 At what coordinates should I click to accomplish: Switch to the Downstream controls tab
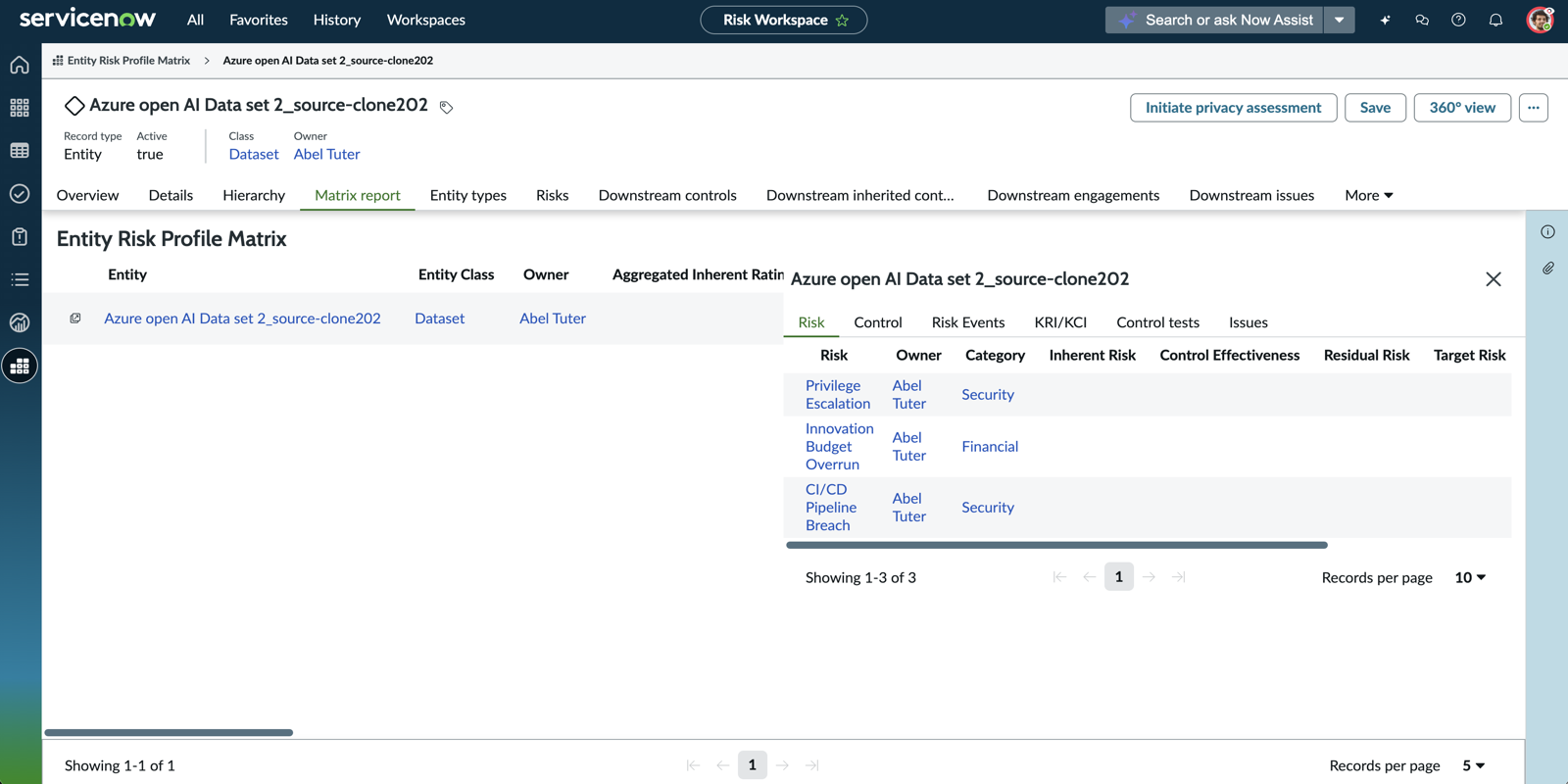click(x=667, y=195)
